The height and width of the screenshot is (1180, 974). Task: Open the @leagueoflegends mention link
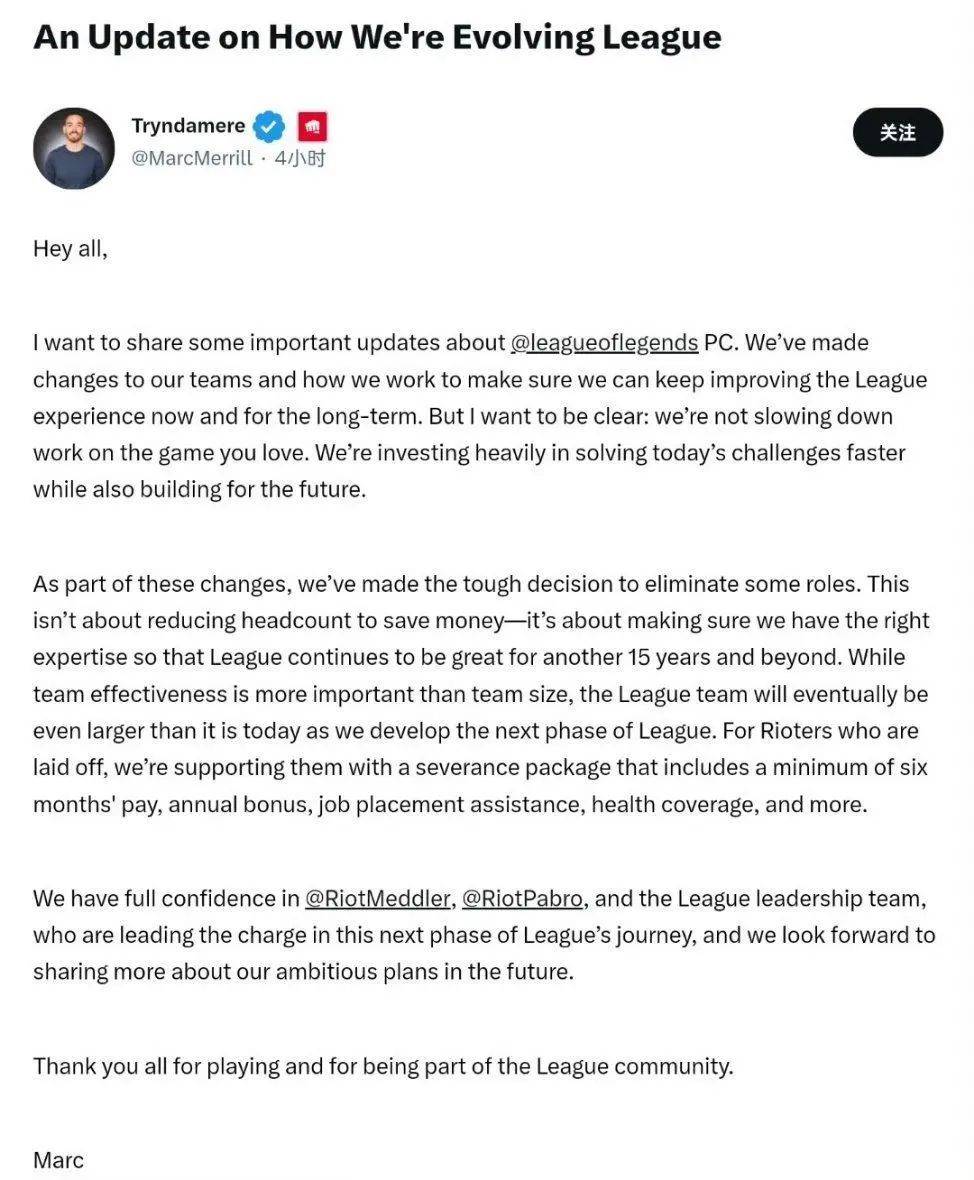pyautogui.click(x=604, y=343)
